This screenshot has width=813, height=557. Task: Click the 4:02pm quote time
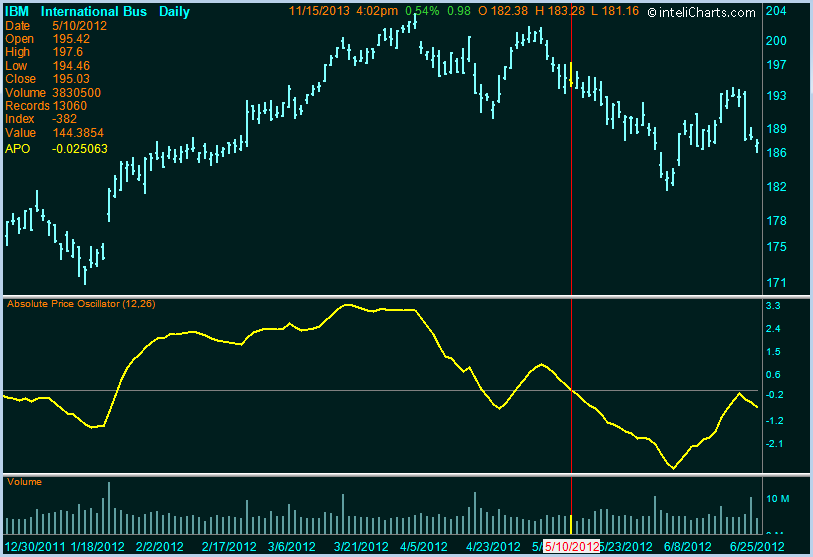pos(377,11)
